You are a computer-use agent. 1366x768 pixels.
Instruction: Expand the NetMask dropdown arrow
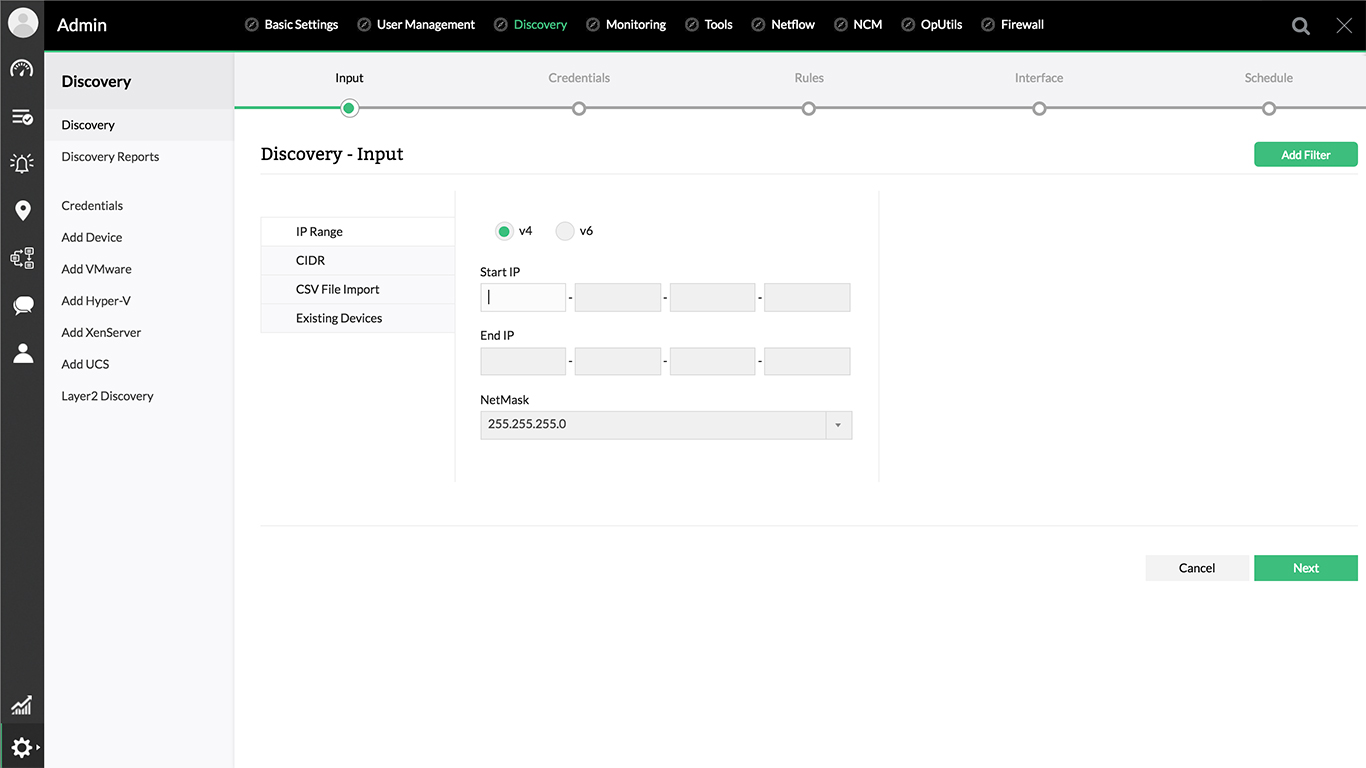pyautogui.click(x=838, y=425)
